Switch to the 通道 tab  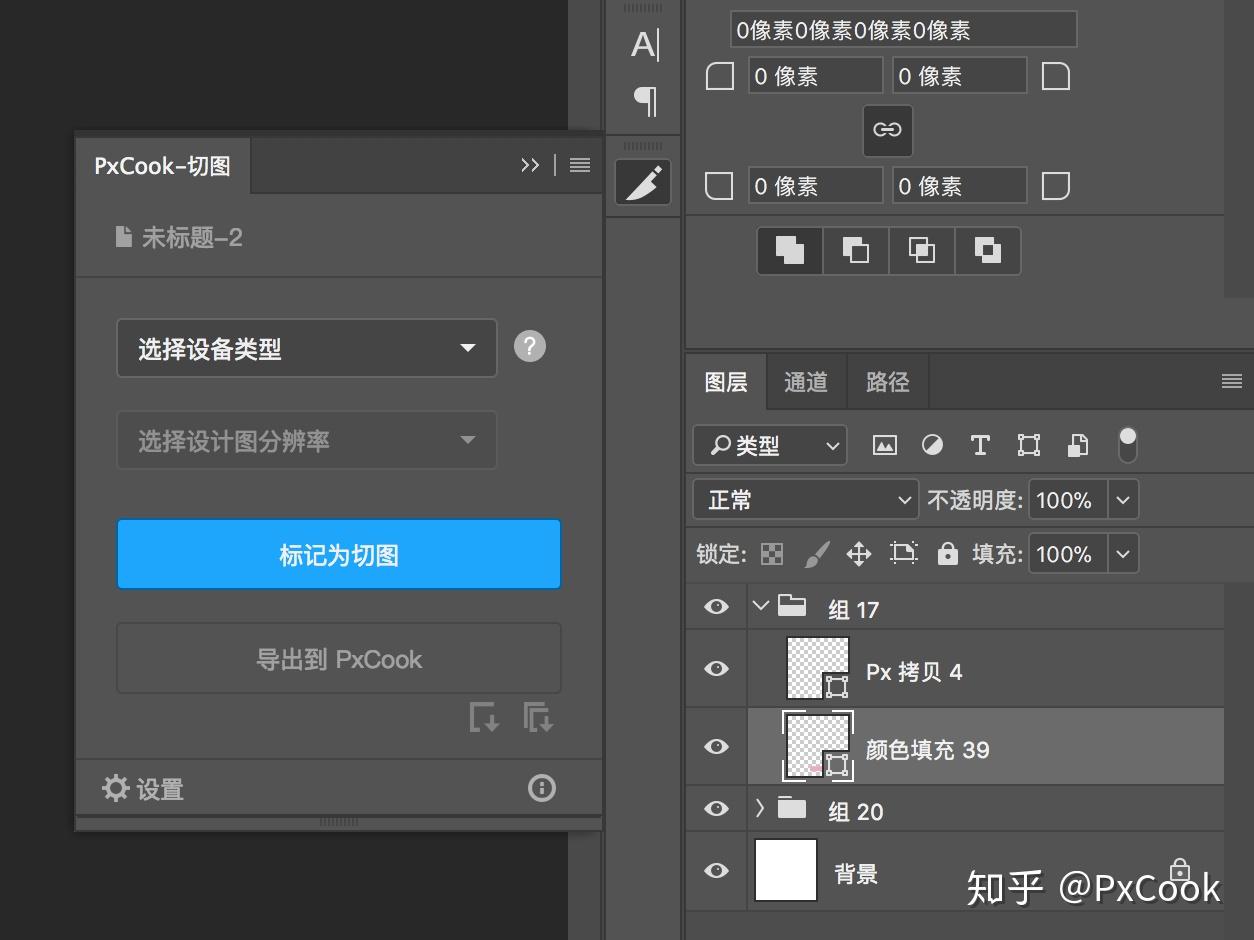coord(806,381)
